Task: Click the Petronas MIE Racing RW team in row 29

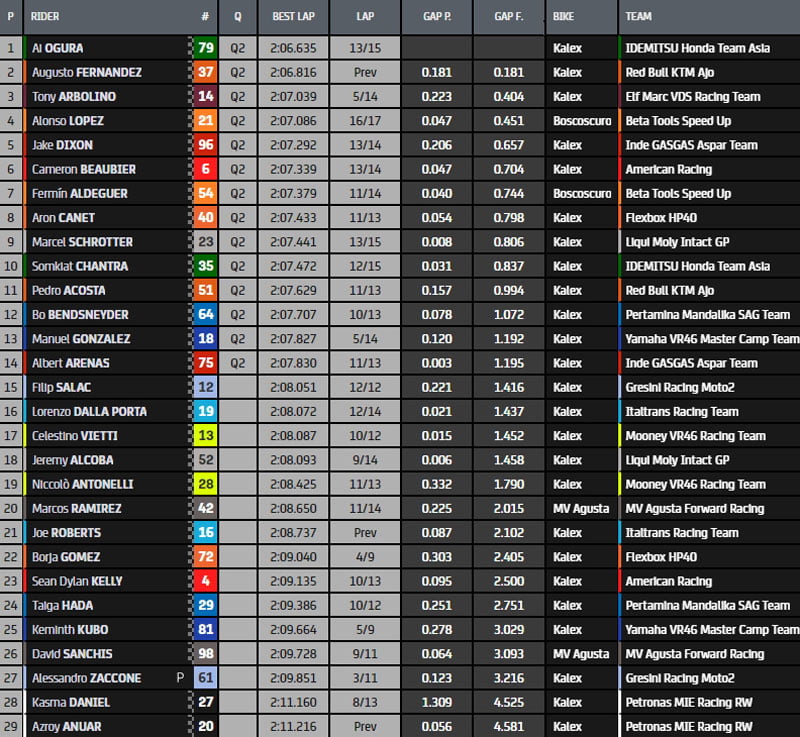Action: tap(688, 726)
